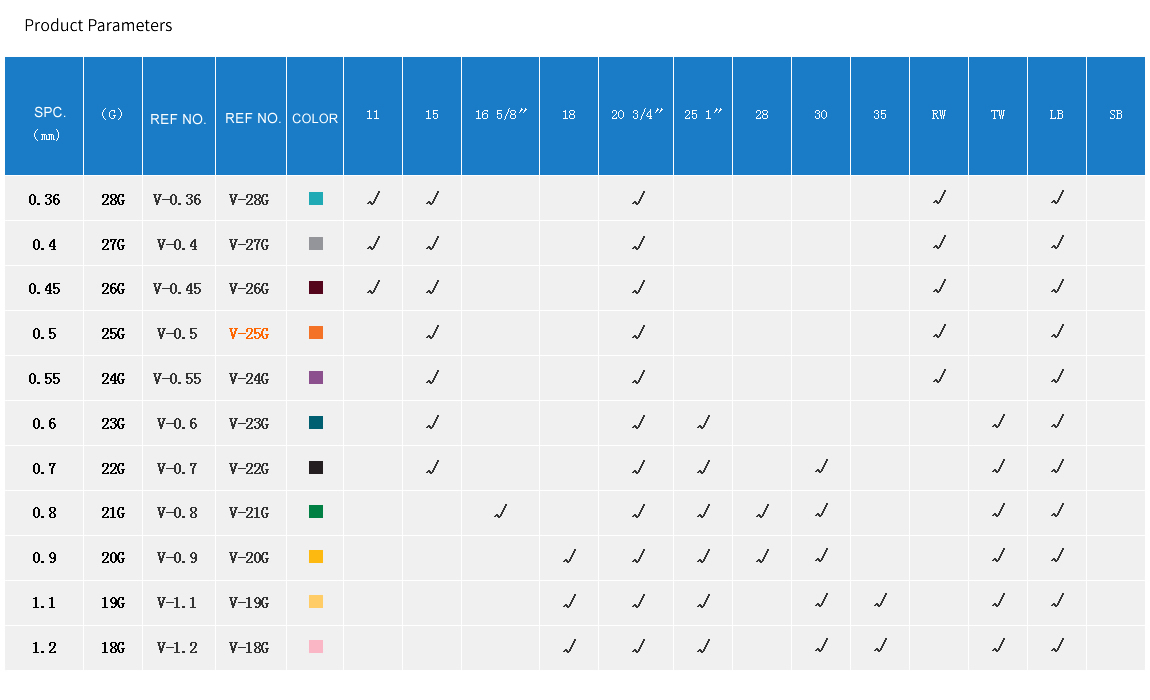Select the 16 5/8″ checkmark in 21G row
The image size is (1150, 700).
coord(500,512)
